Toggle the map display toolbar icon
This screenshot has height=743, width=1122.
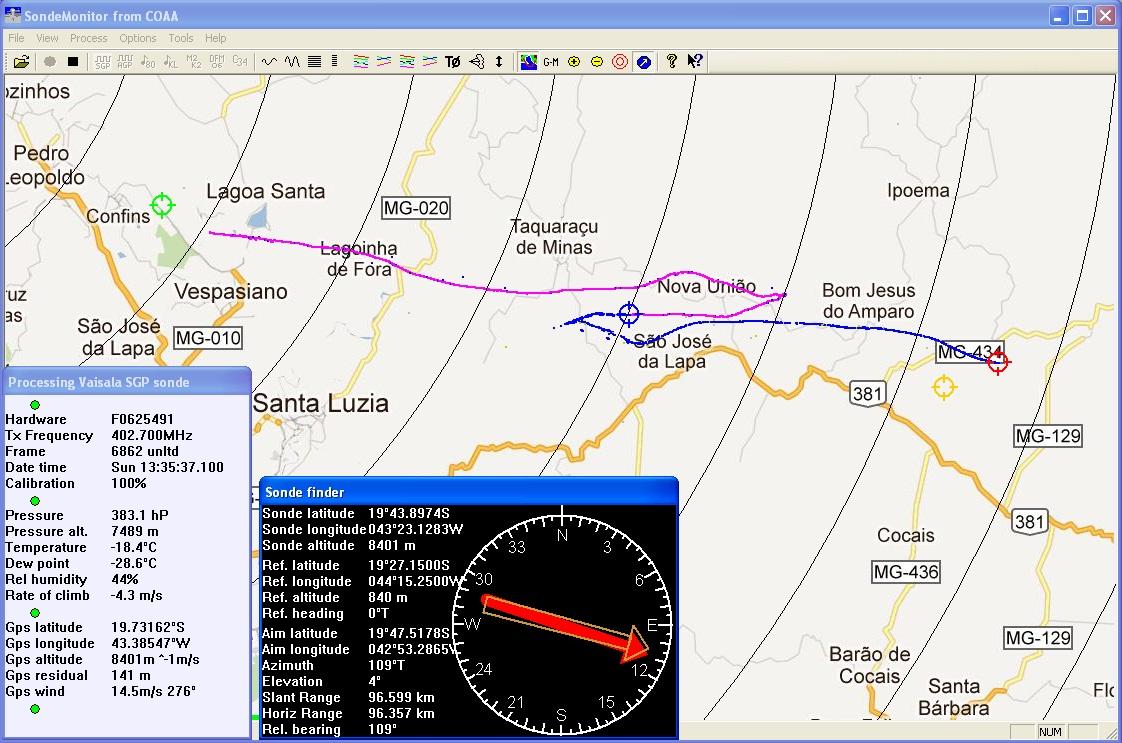[x=528, y=62]
